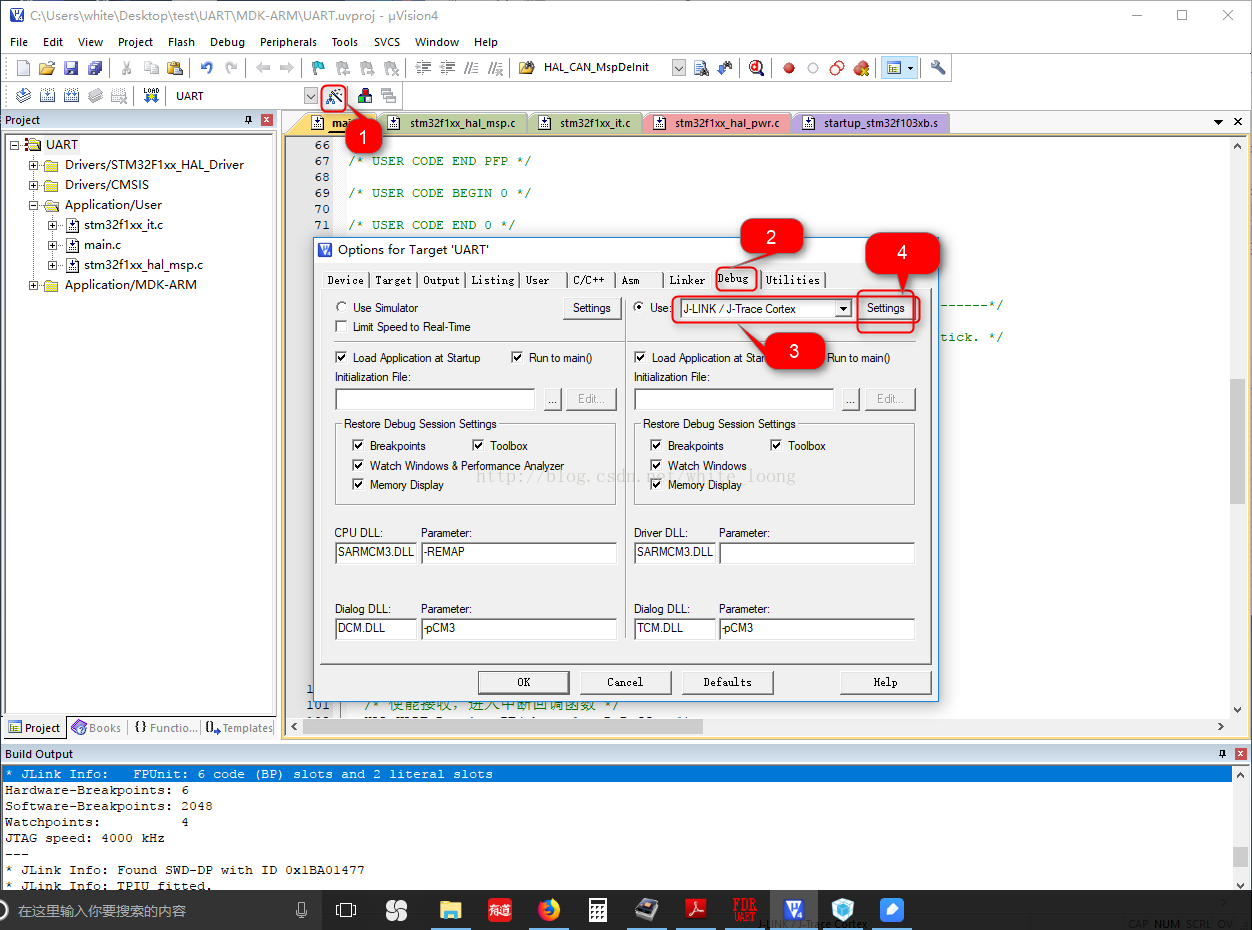Click the Save file toolbar icon
Screen dimensions: 1252x930
71,68
